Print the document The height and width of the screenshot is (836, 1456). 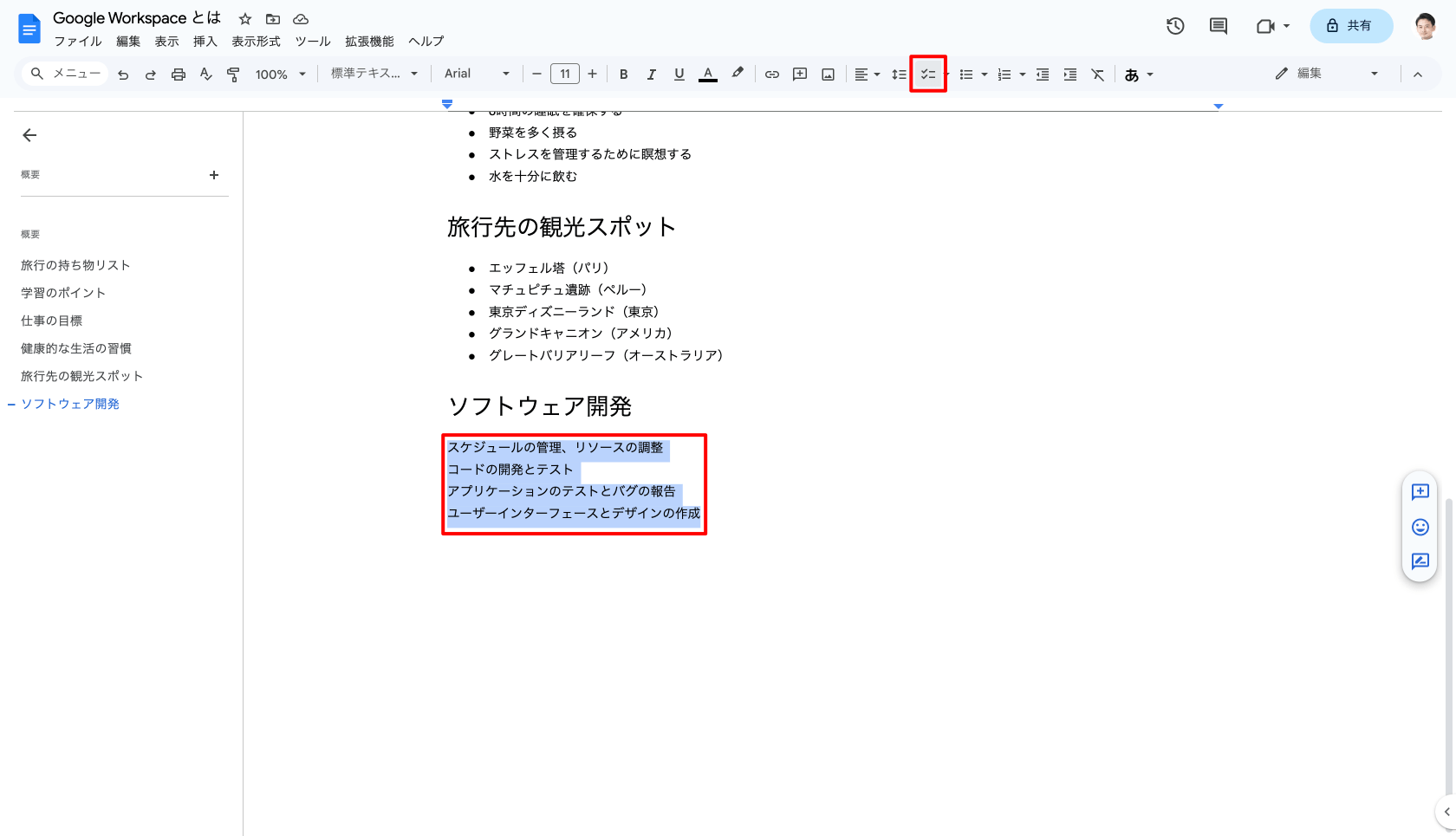[179, 75]
